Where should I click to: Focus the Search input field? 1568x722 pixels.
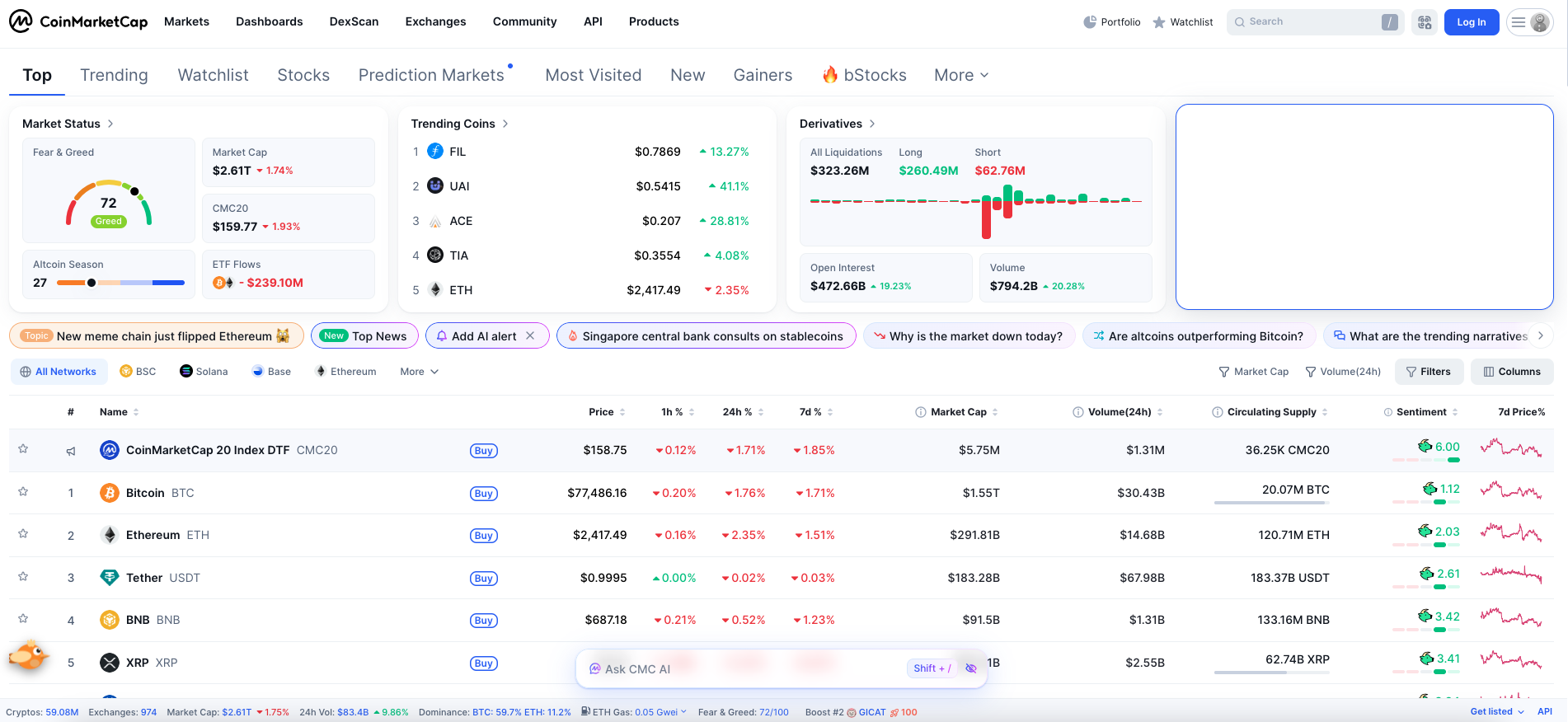point(1315,22)
